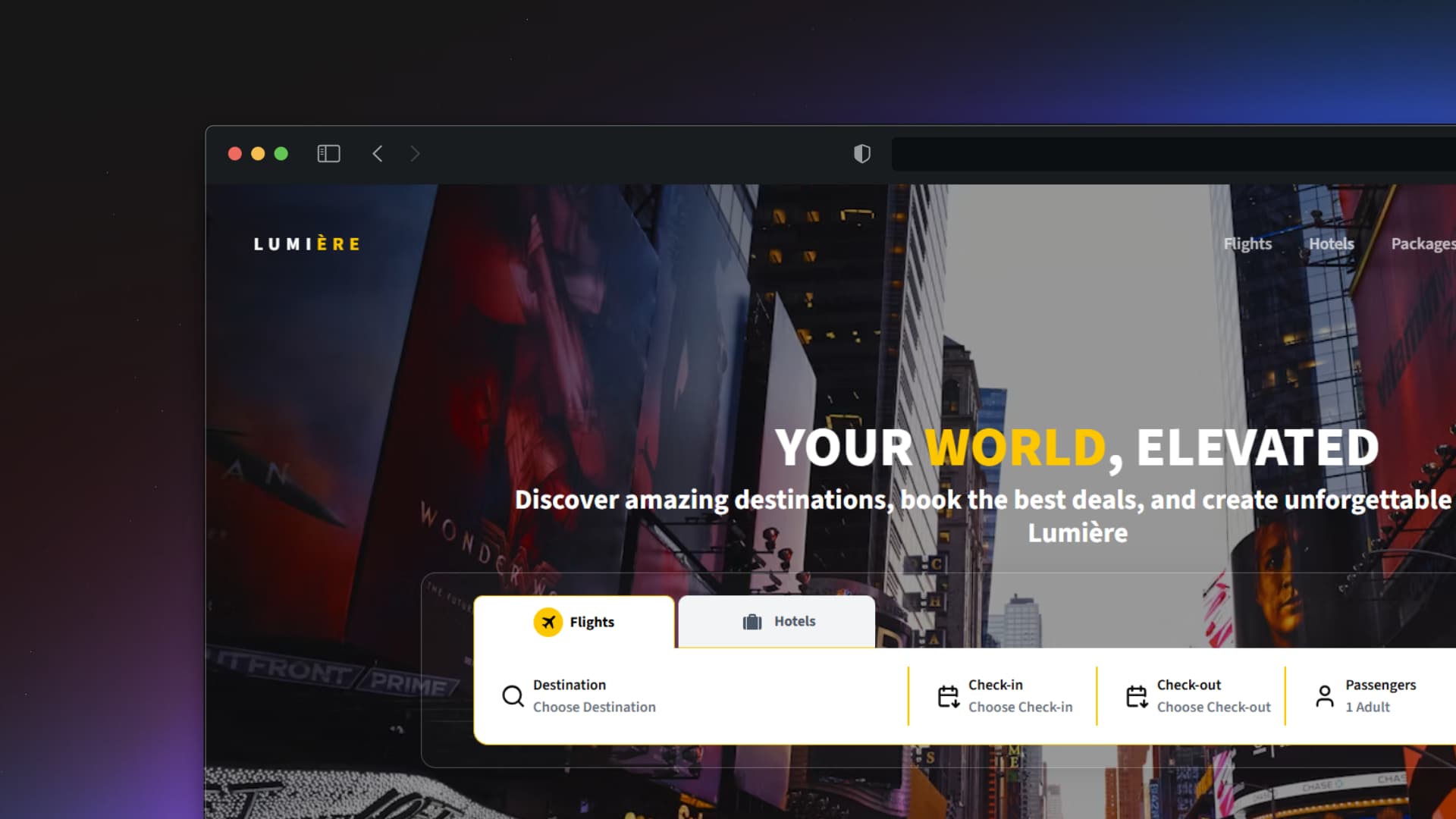Open the LUMIÈRE logo home link
This screenshot has width=1456, height=819.
pyautogui.click(x=307, y=244)
